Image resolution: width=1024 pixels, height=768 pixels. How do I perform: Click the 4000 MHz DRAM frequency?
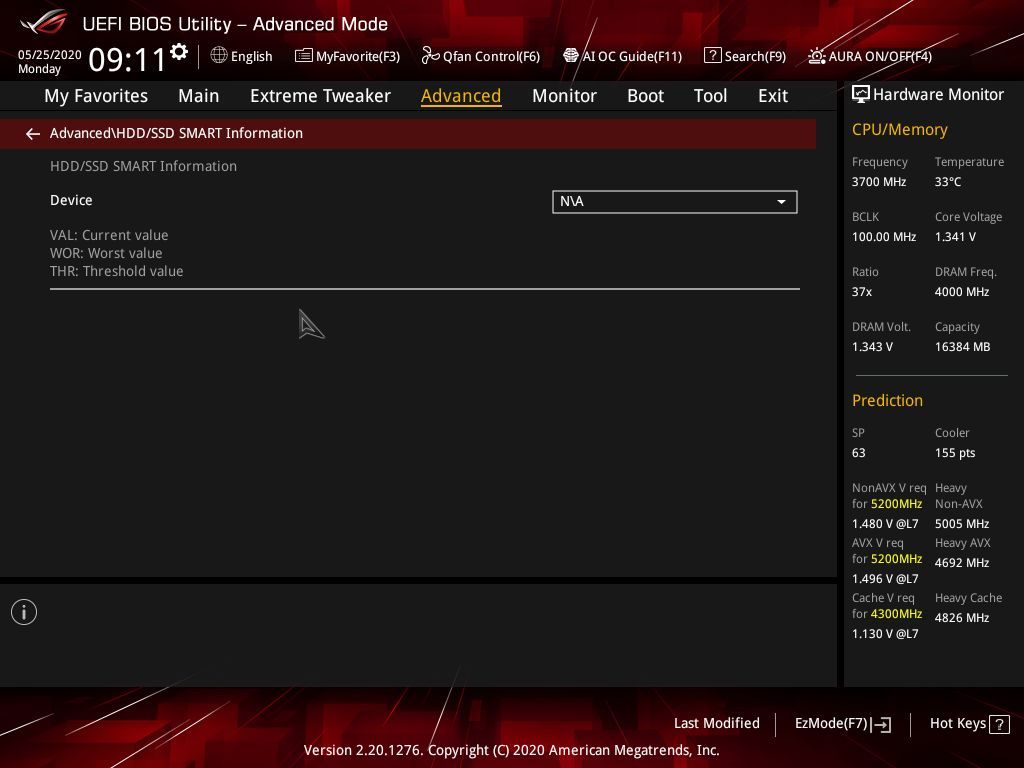coord(961,292)
